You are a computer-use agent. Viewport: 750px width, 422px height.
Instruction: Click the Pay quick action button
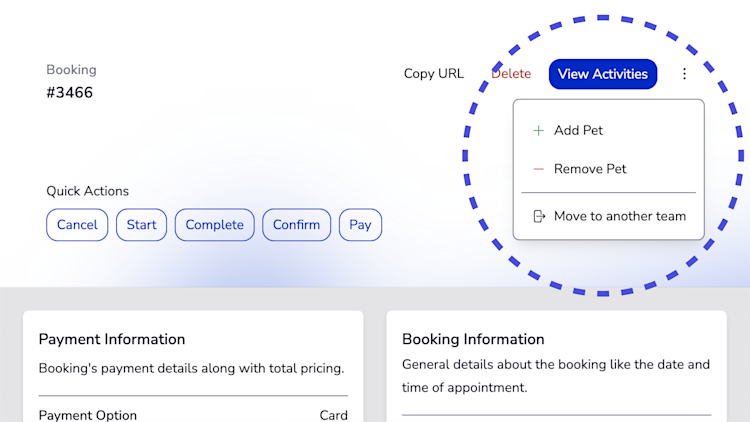click(360, 225)
